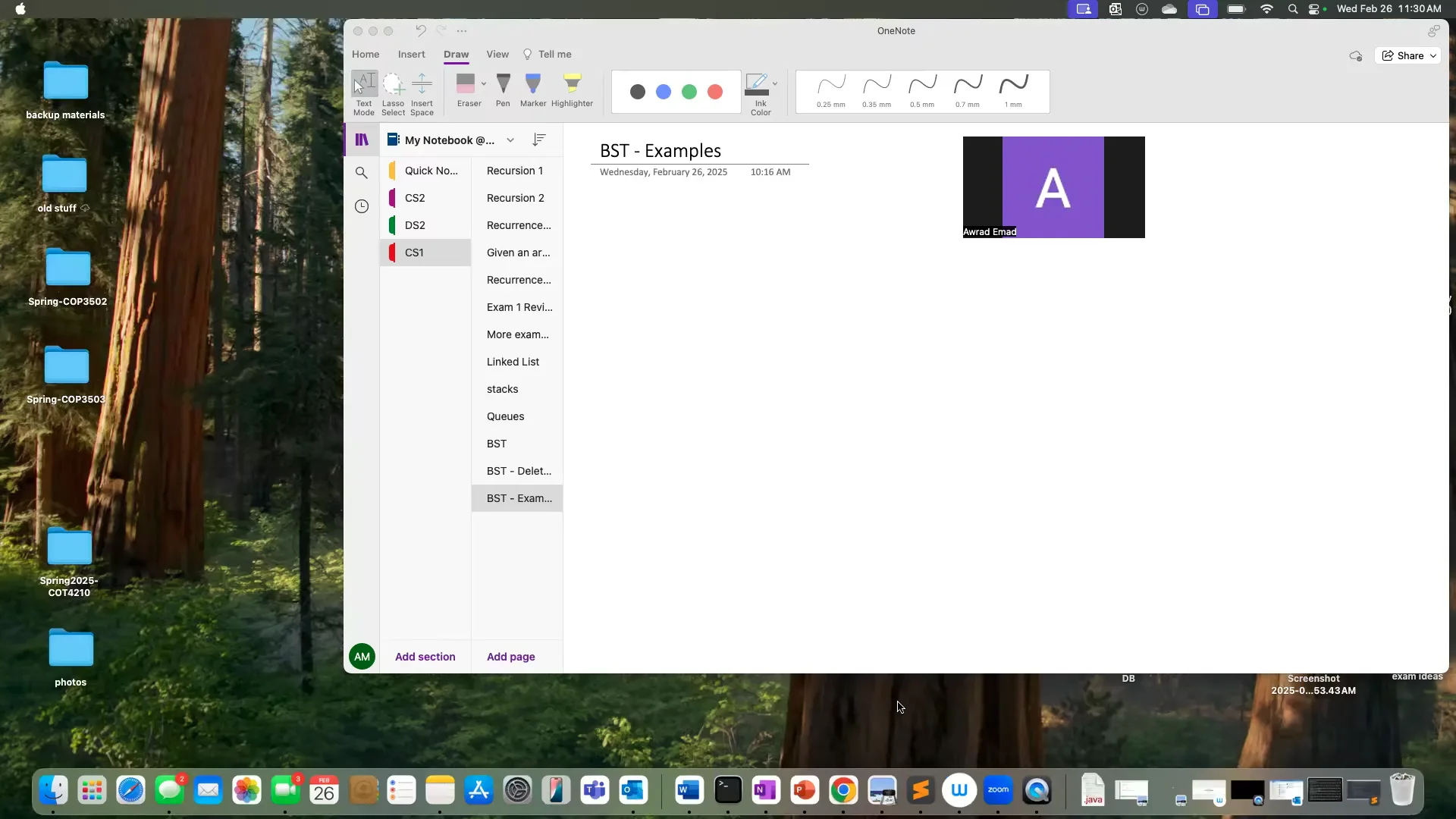1456x819 pixels.
Task: Switch to the Insert tab
Action: pyautogui.click(x=411, y=55)
